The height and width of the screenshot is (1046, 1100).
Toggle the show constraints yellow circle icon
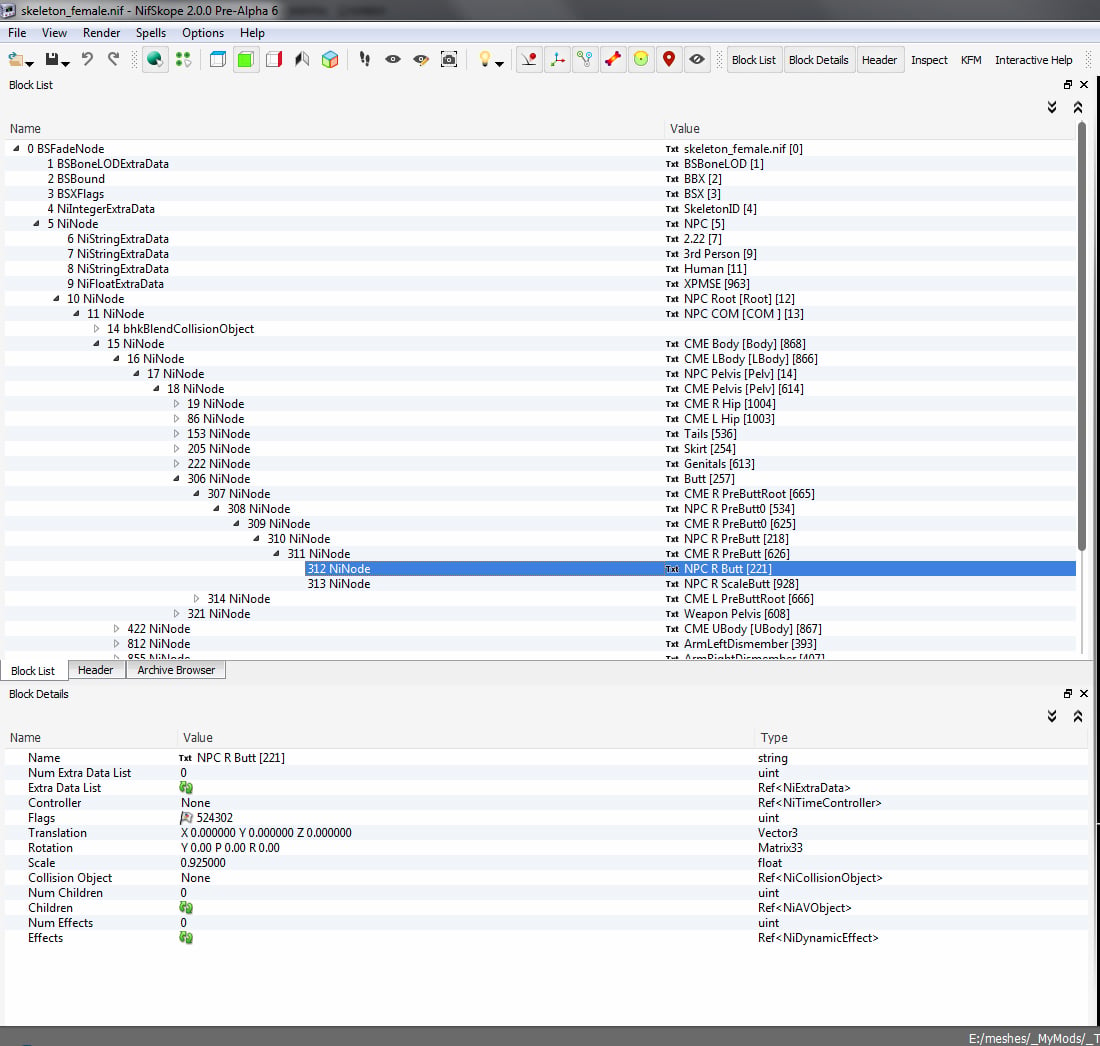[x=641, y=60]
